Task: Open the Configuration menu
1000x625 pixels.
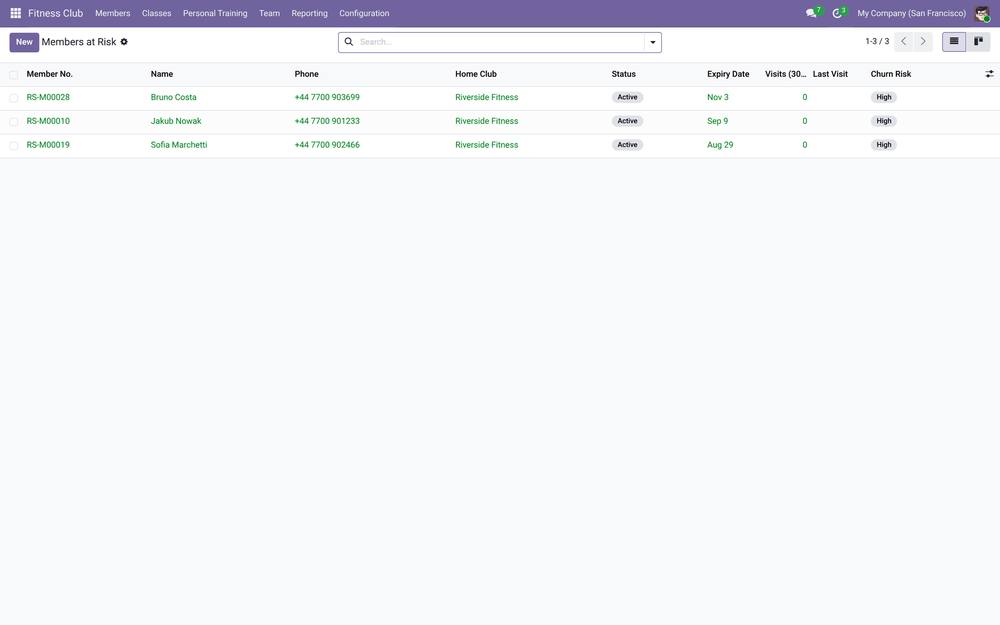Action: point(364,13)
